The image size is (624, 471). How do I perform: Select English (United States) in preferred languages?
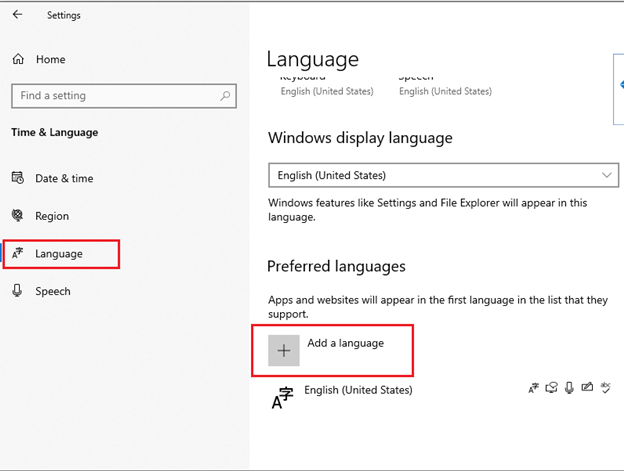point(358,390)
